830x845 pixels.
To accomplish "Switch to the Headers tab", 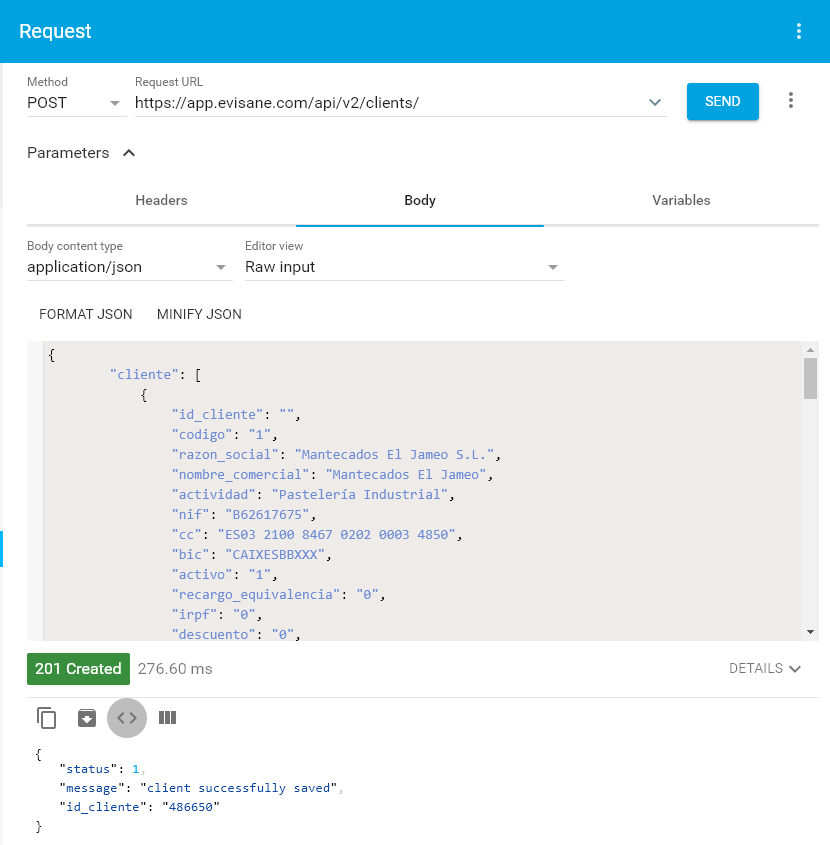I will [161, 200].
